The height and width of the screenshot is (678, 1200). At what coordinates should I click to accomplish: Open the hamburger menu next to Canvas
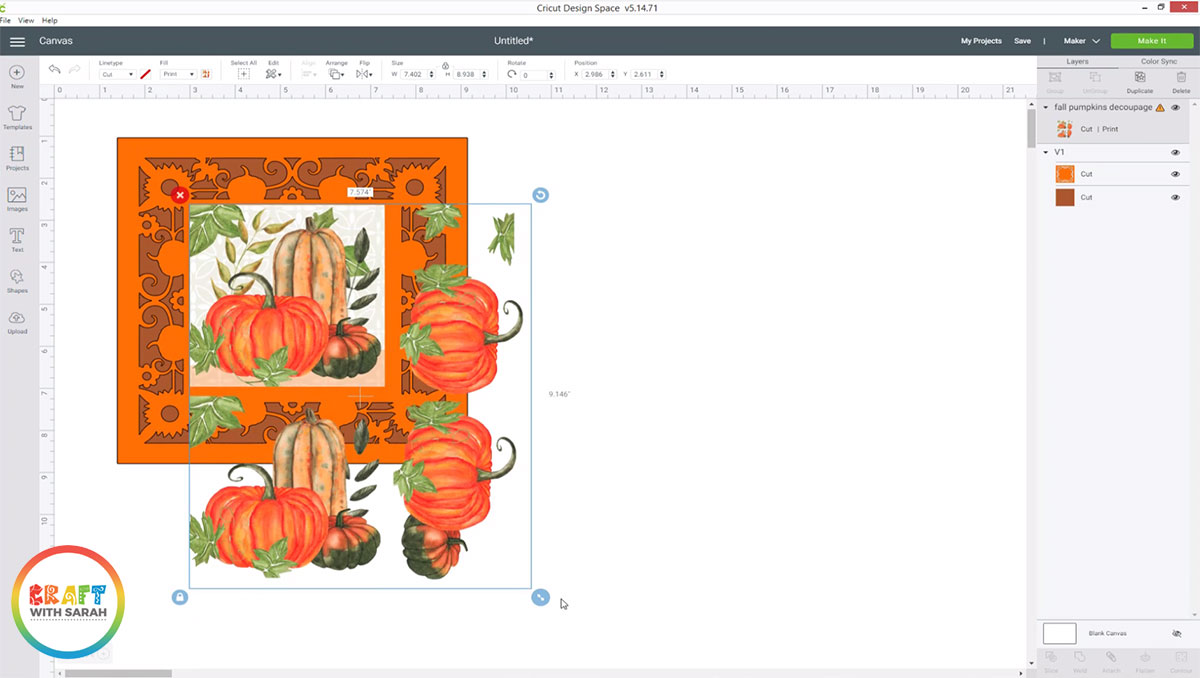coord(17,41)
